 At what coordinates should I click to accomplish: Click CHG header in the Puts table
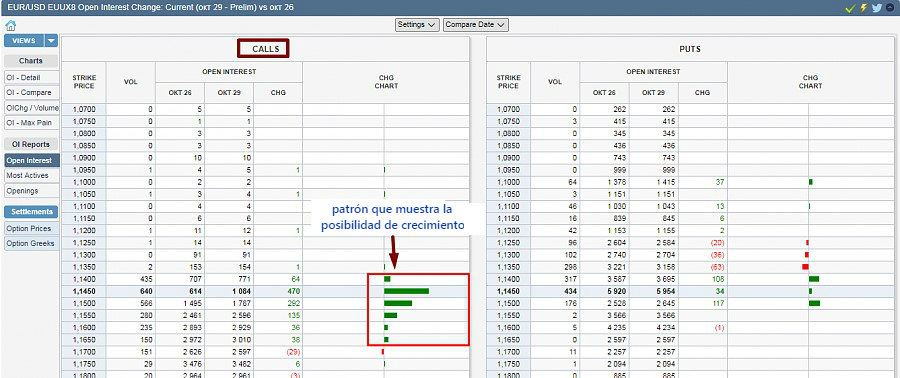point(703,92)
